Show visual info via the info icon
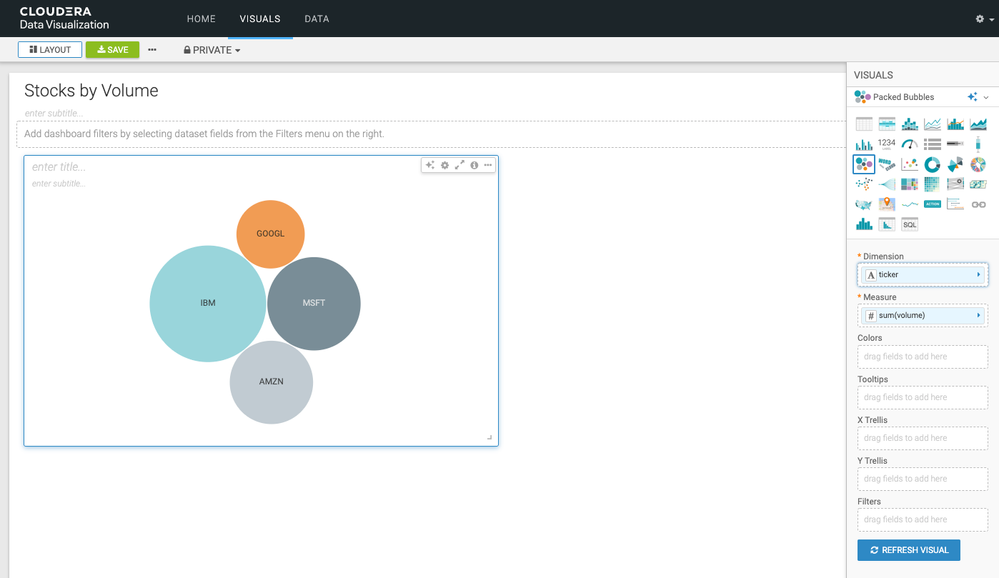The width and height of the screenshot is (999, 578). click(474, 165)
